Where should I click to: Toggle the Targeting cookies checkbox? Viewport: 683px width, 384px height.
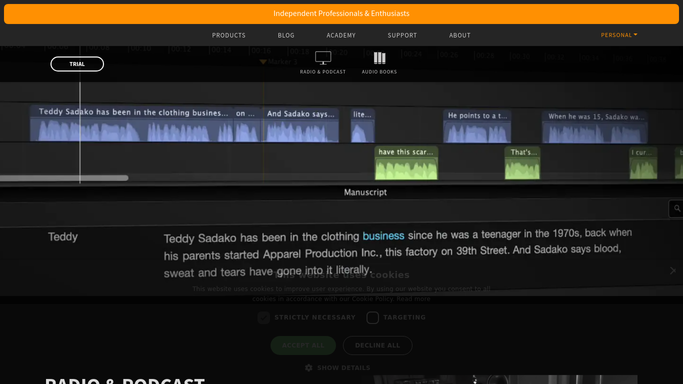(x=372, y=317)
